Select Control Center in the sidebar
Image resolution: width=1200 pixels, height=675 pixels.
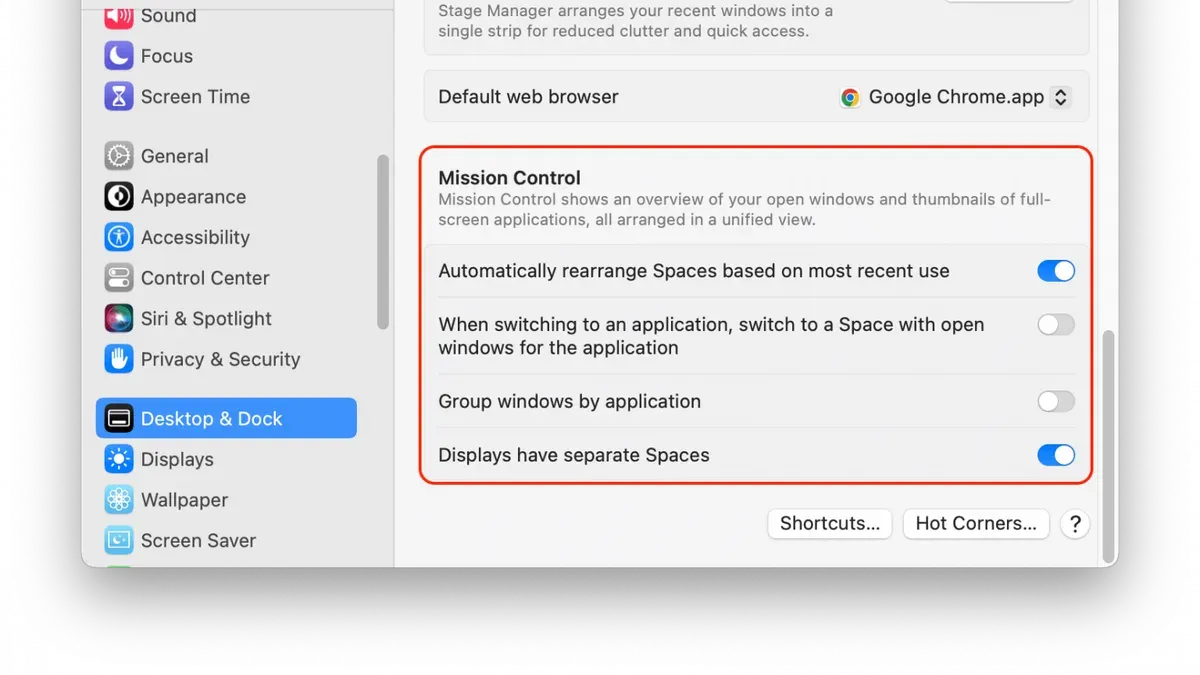click(226, 277)
